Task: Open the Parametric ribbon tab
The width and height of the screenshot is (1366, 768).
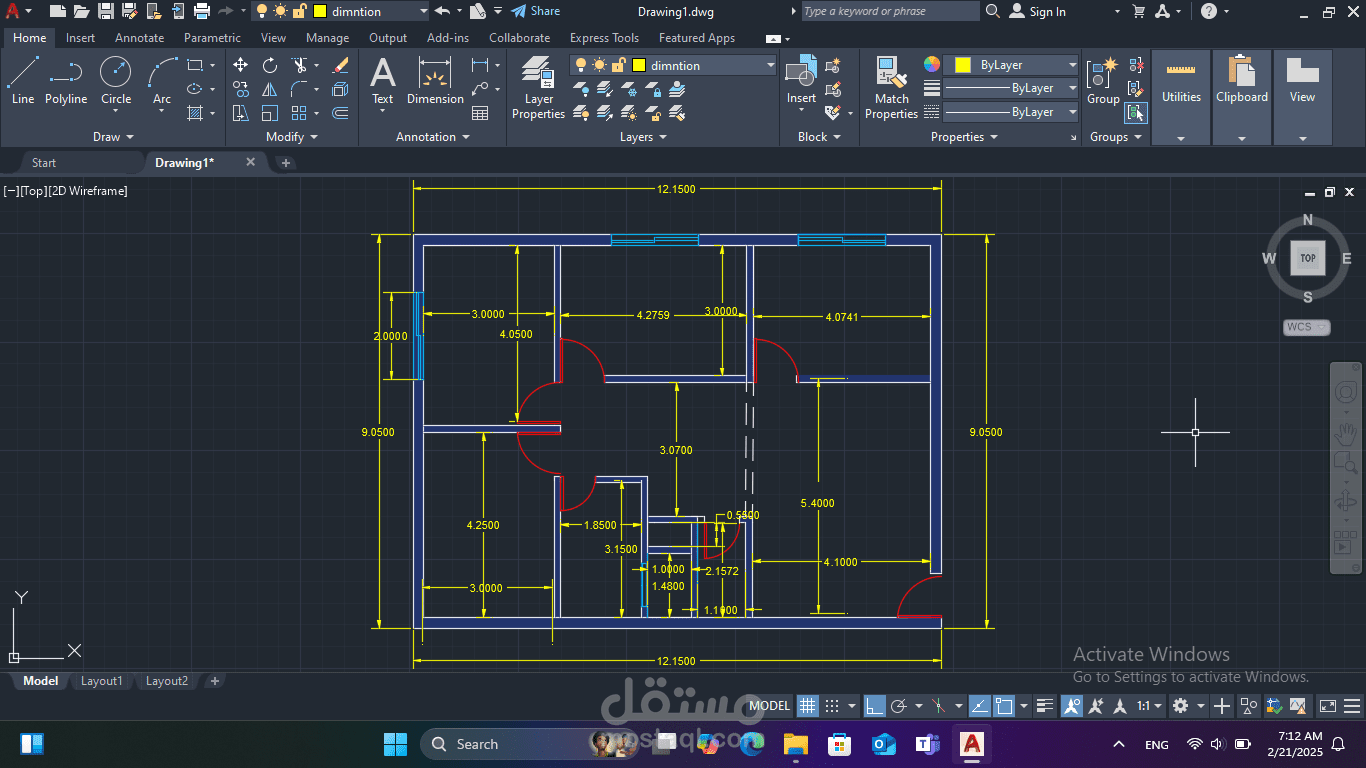Action: [212, 38]
